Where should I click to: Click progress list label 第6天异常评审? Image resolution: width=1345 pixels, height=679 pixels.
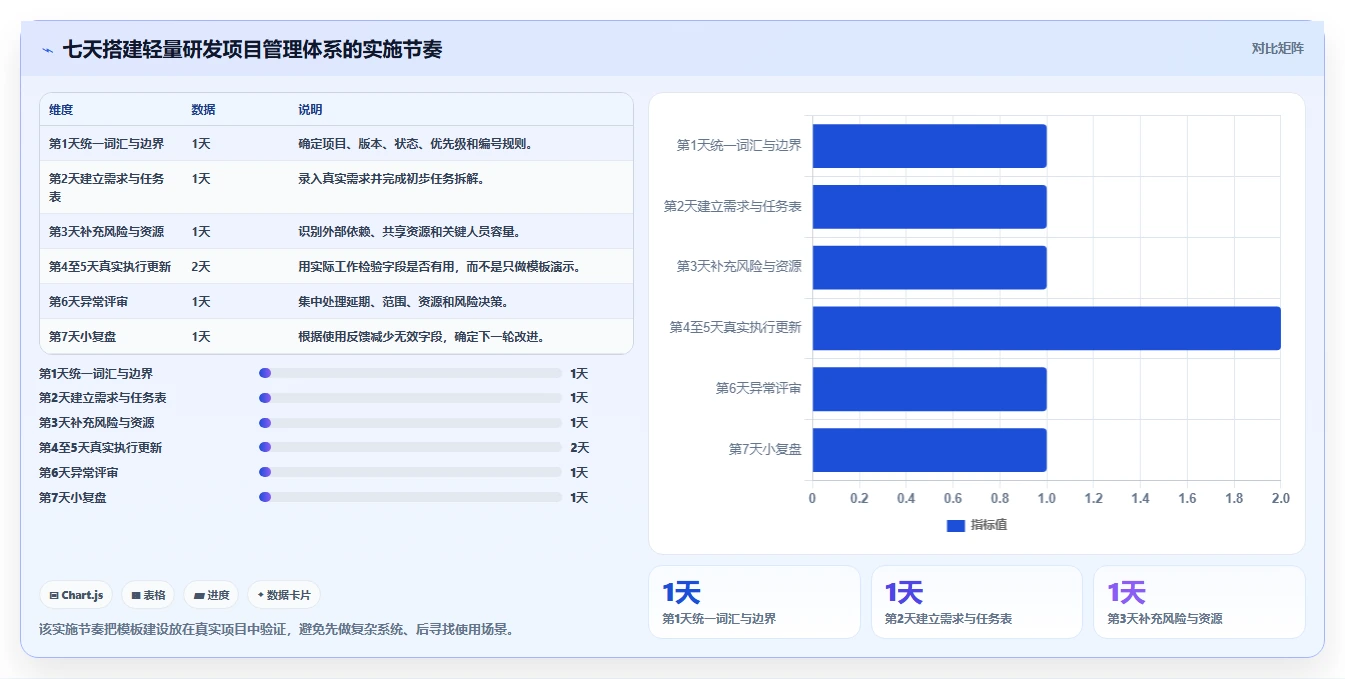[79, 473]
